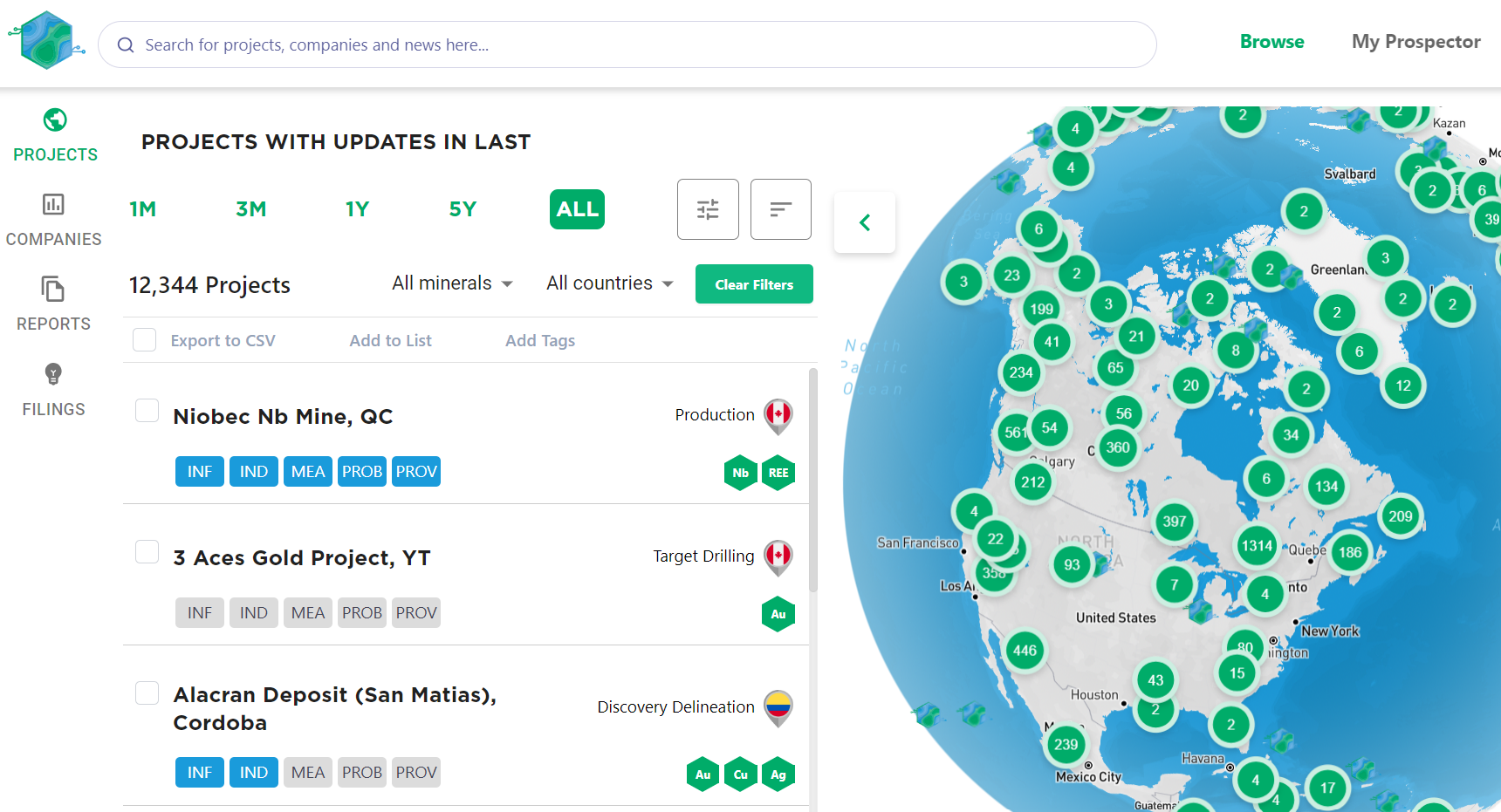Select the 1M time range tab
This screenshot has height=812, width=1501.
point(143,209)
